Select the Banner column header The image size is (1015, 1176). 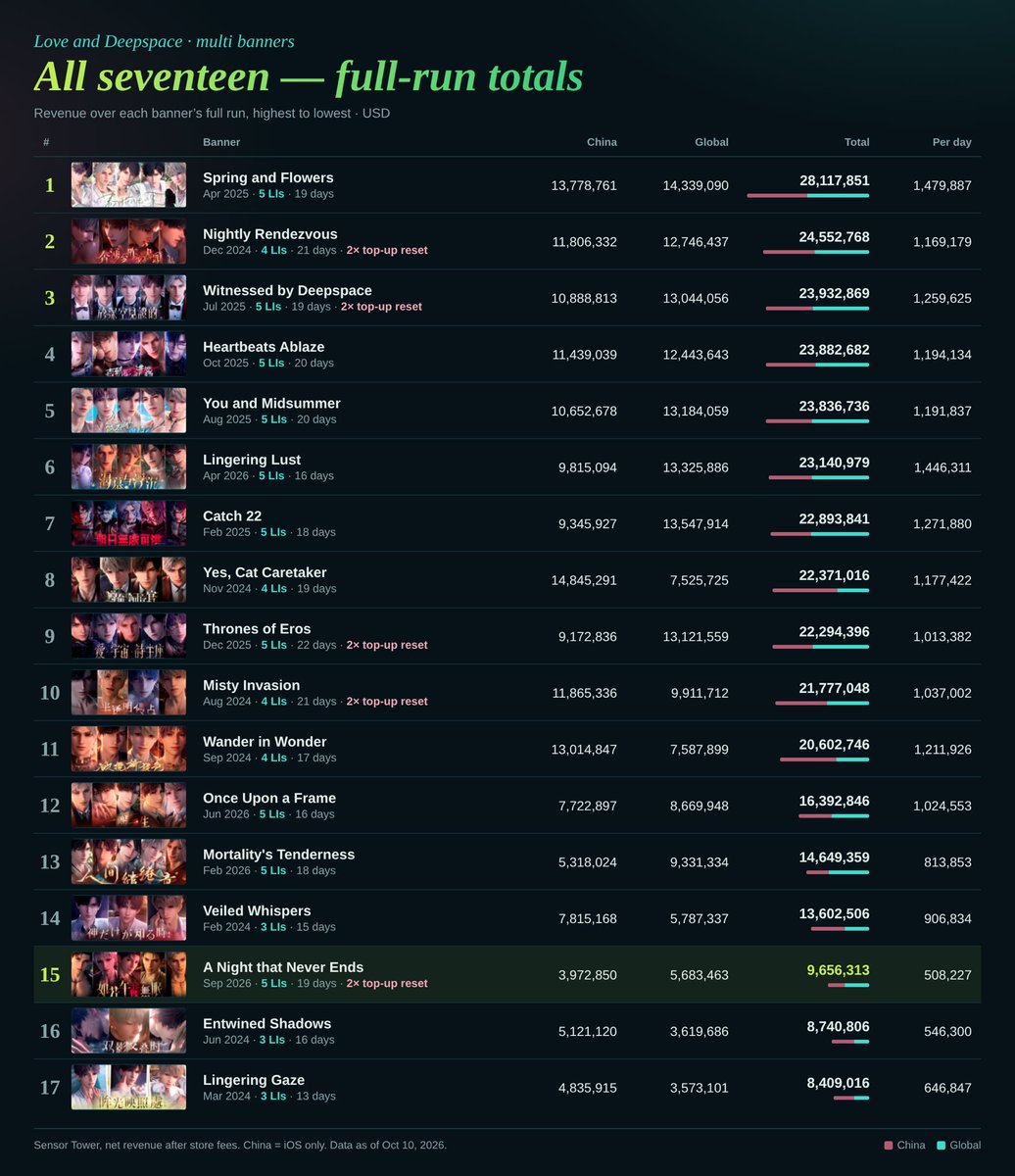click(221, 142)
